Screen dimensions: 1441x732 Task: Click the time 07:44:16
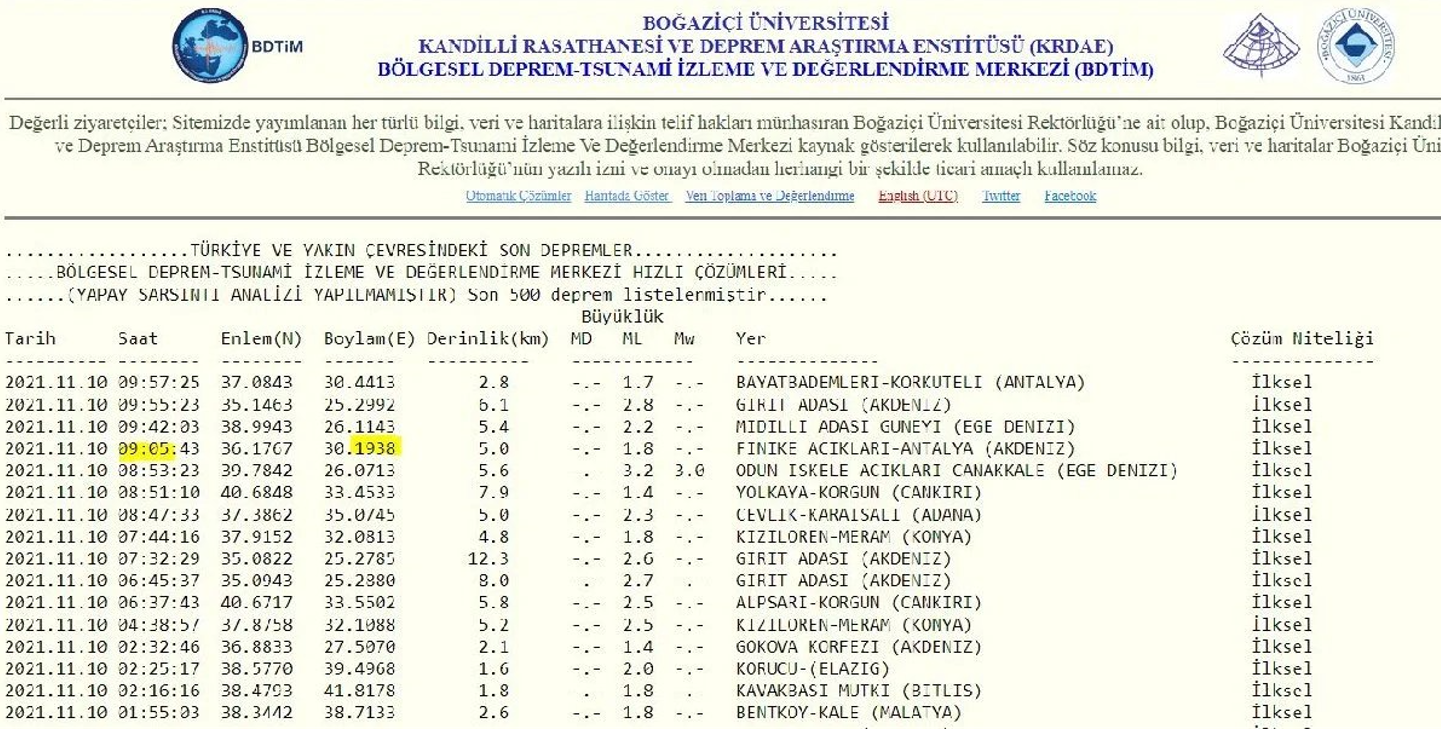click(x=159, y=537)
